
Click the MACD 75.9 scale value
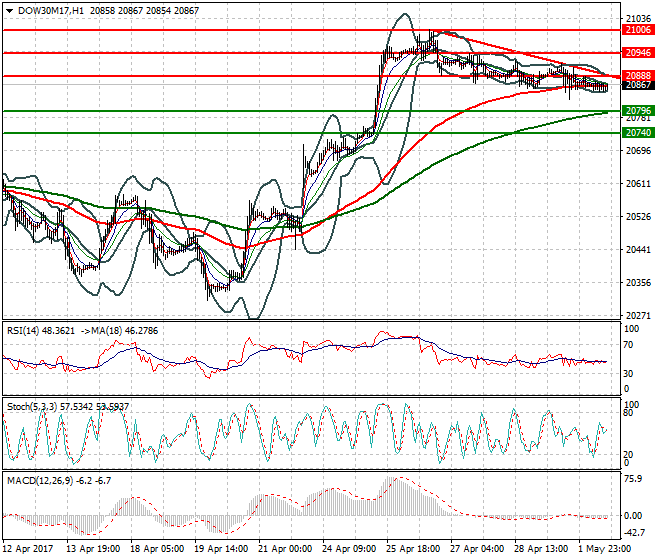(x=633, y=479)
